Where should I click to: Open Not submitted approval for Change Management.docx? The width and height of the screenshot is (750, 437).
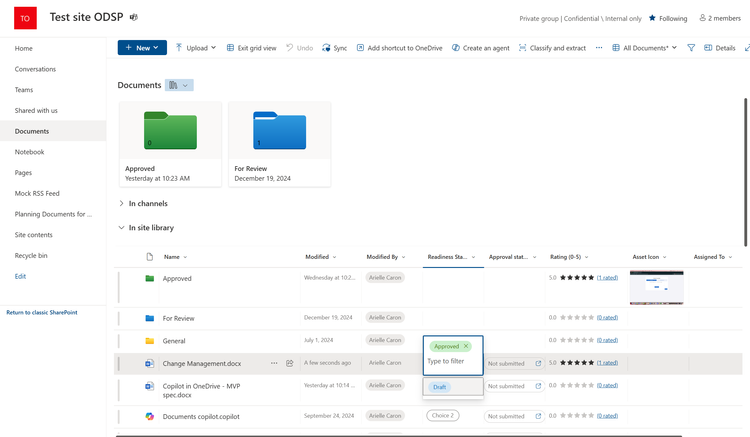(x=515, y=363)
